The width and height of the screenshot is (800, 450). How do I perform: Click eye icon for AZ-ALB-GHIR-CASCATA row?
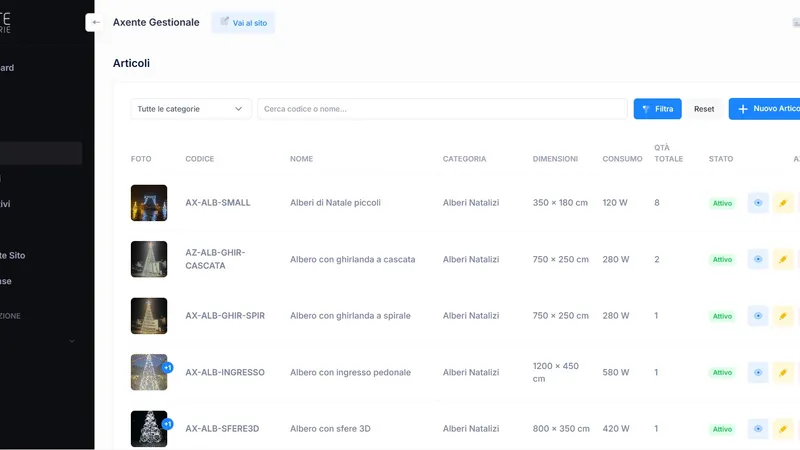coord(758,260)
